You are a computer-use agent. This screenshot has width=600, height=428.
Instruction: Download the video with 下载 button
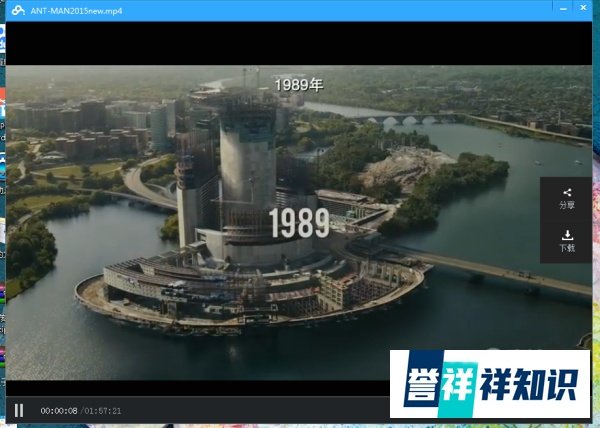click(x=567, y=241)
